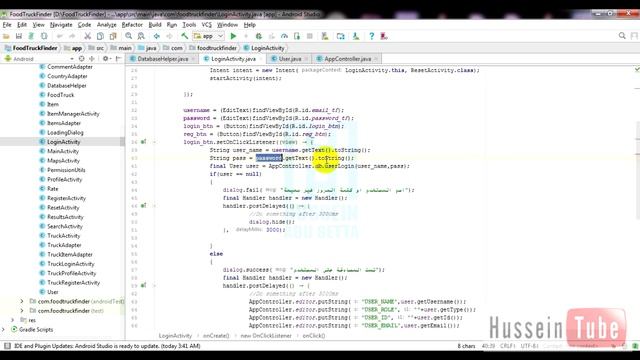Viewport: 640px width, 360px height.
Task: Click the src breadcrumb in navigation bar
Action: tap(100, 48)
